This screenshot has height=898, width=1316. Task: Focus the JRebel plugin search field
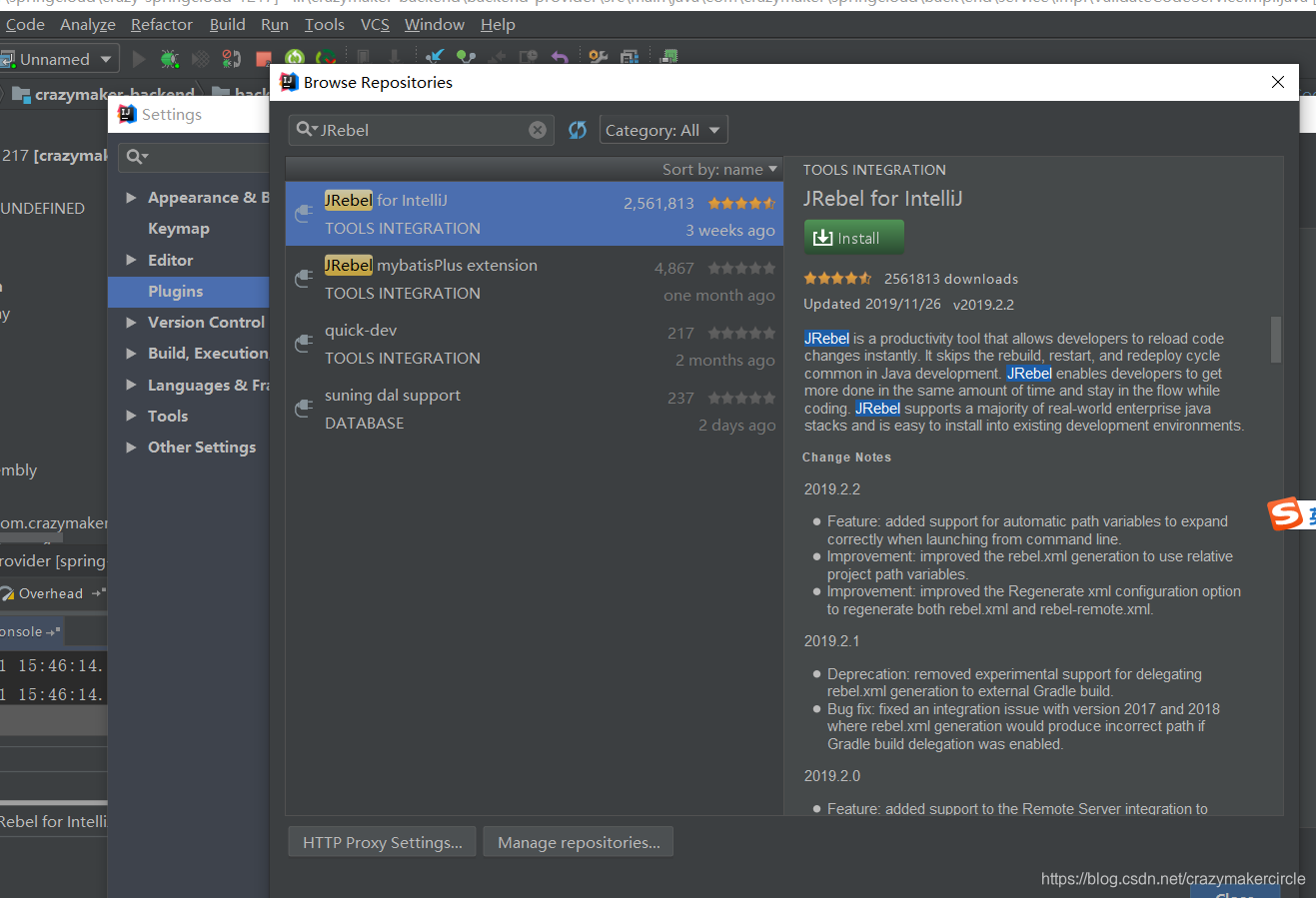pos(422,130)
